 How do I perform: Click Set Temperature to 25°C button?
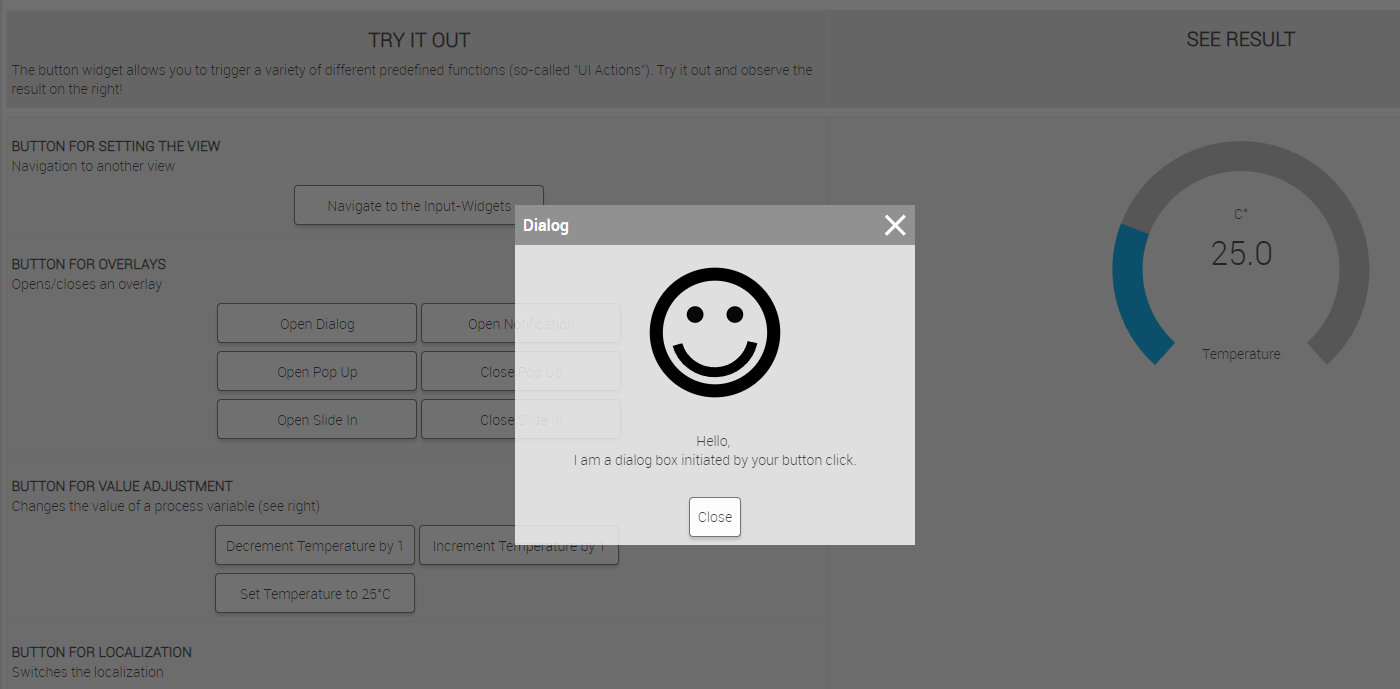point(315,593)
